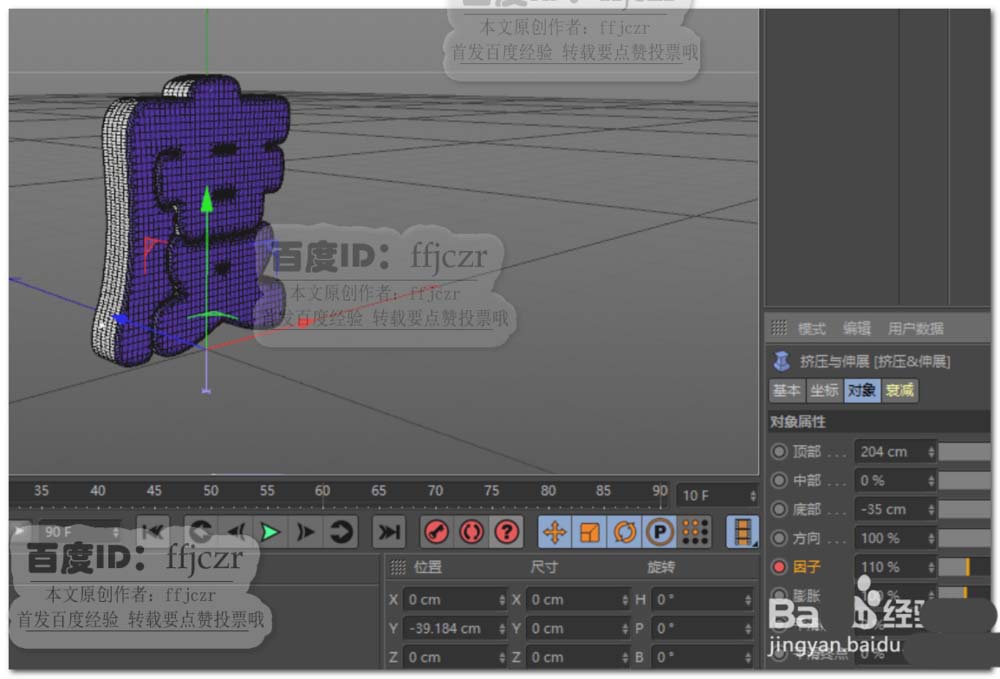The width and height of the screenshot is (1000, 679).
Task: Toggle the keyframe circle beside 顶部
Action: pyautogui.click(x=779, y=452)
